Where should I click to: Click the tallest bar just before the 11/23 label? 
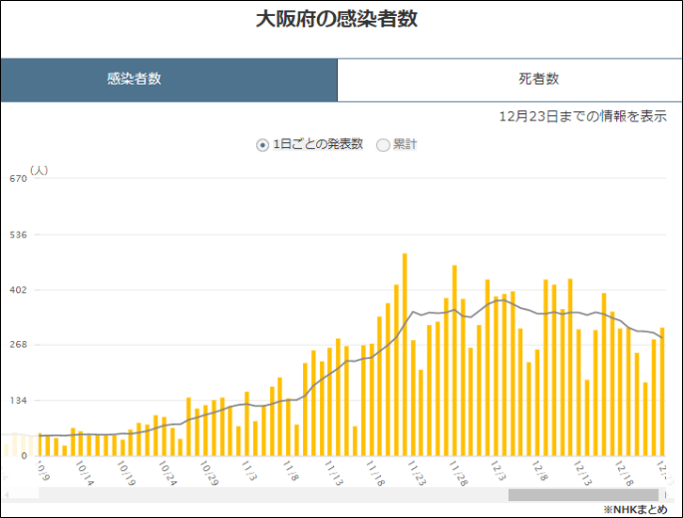click(405, 354)
